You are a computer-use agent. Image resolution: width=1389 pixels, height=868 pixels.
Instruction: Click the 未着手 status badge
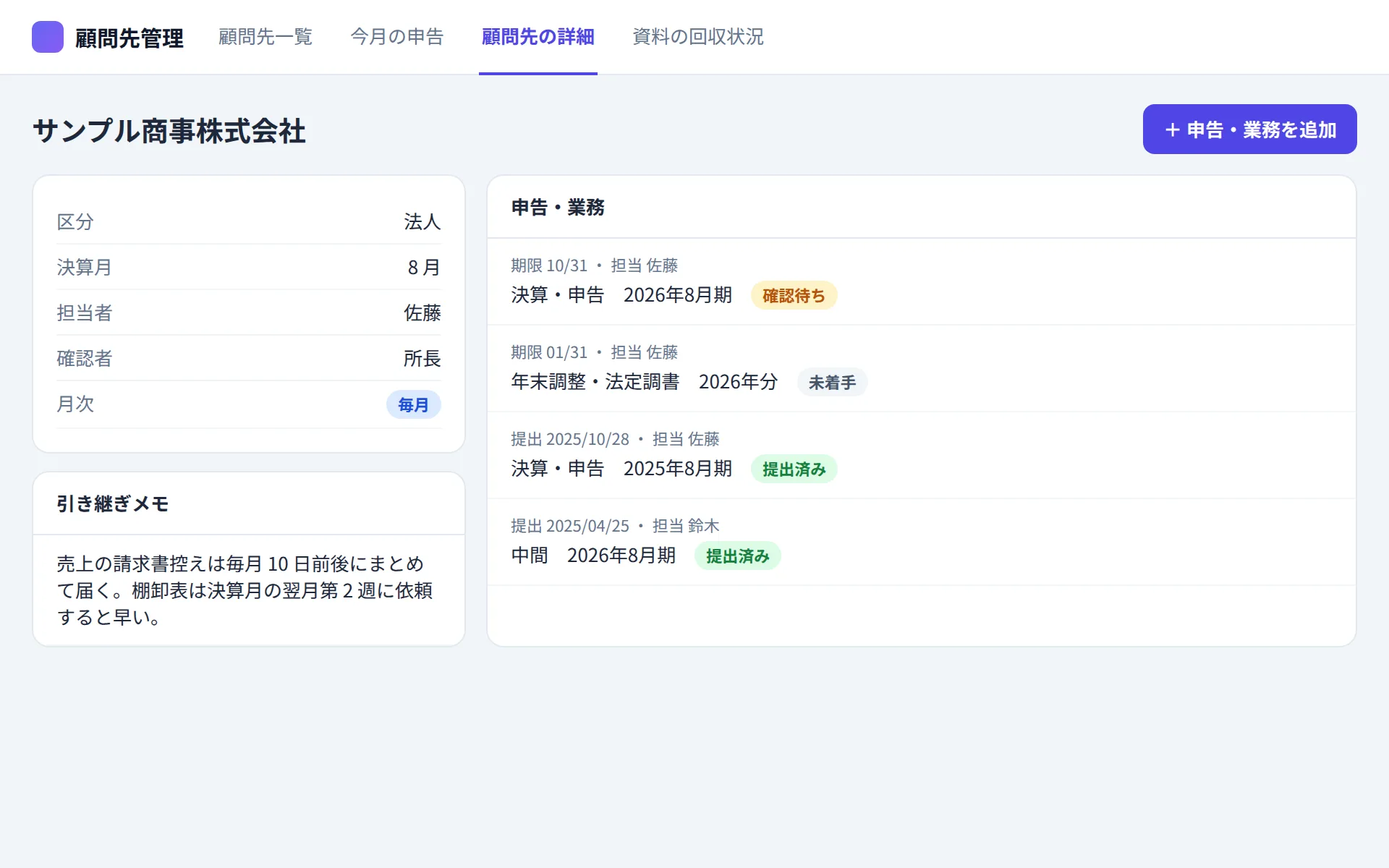[833, 383]
